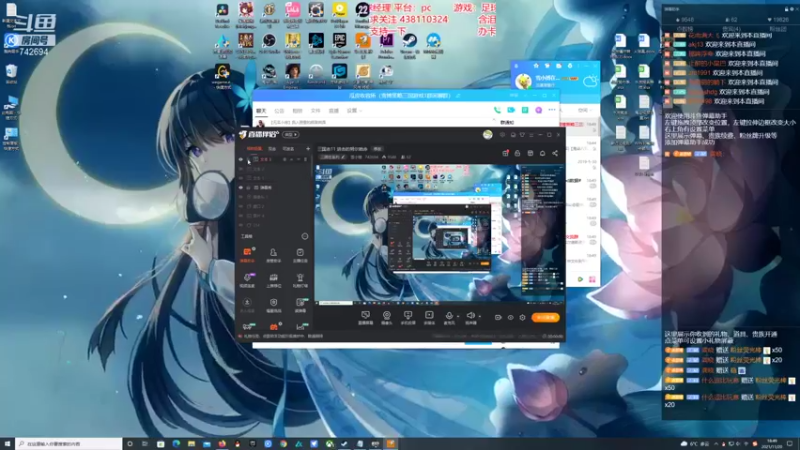Open Task View on the taskbar
The image size is (800, 450).
tap(145, 444)
